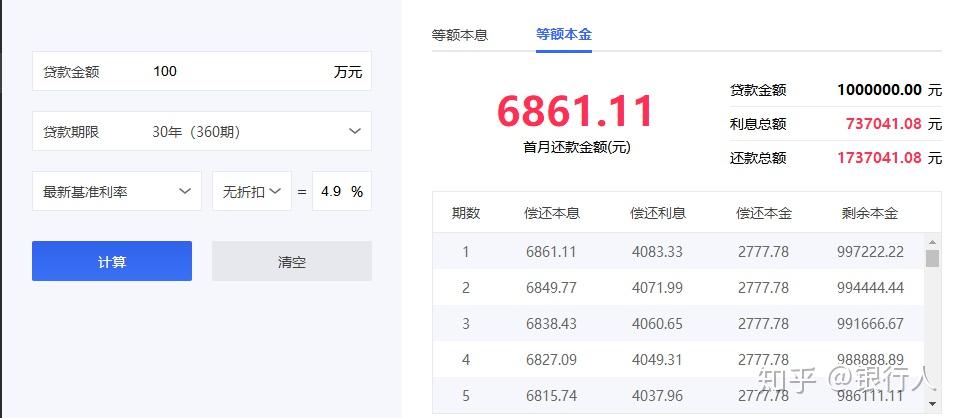Click the 1000000.00 loan amount value
This screenshot has width=962, height=418.
point(879,90)
